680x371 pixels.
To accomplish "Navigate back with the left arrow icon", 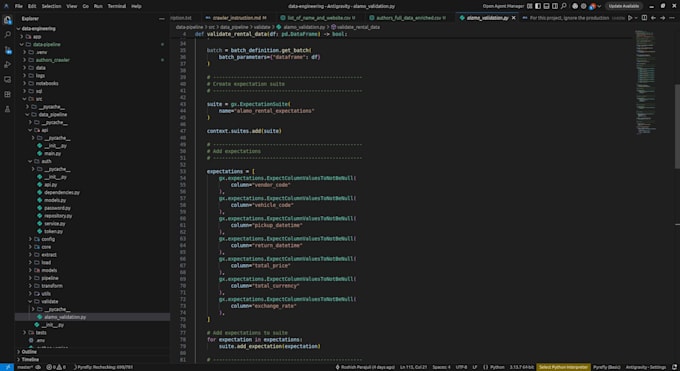I will click(654, 18).
